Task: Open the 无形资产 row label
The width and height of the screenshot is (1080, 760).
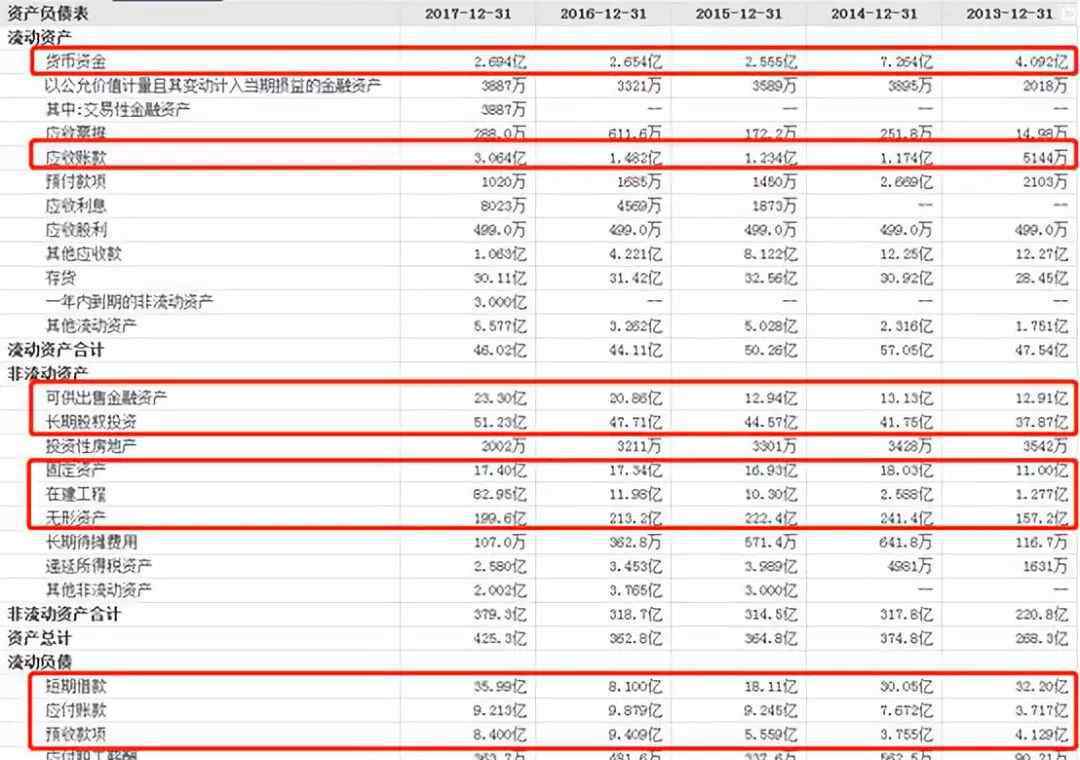Action: tap(76, 517)
